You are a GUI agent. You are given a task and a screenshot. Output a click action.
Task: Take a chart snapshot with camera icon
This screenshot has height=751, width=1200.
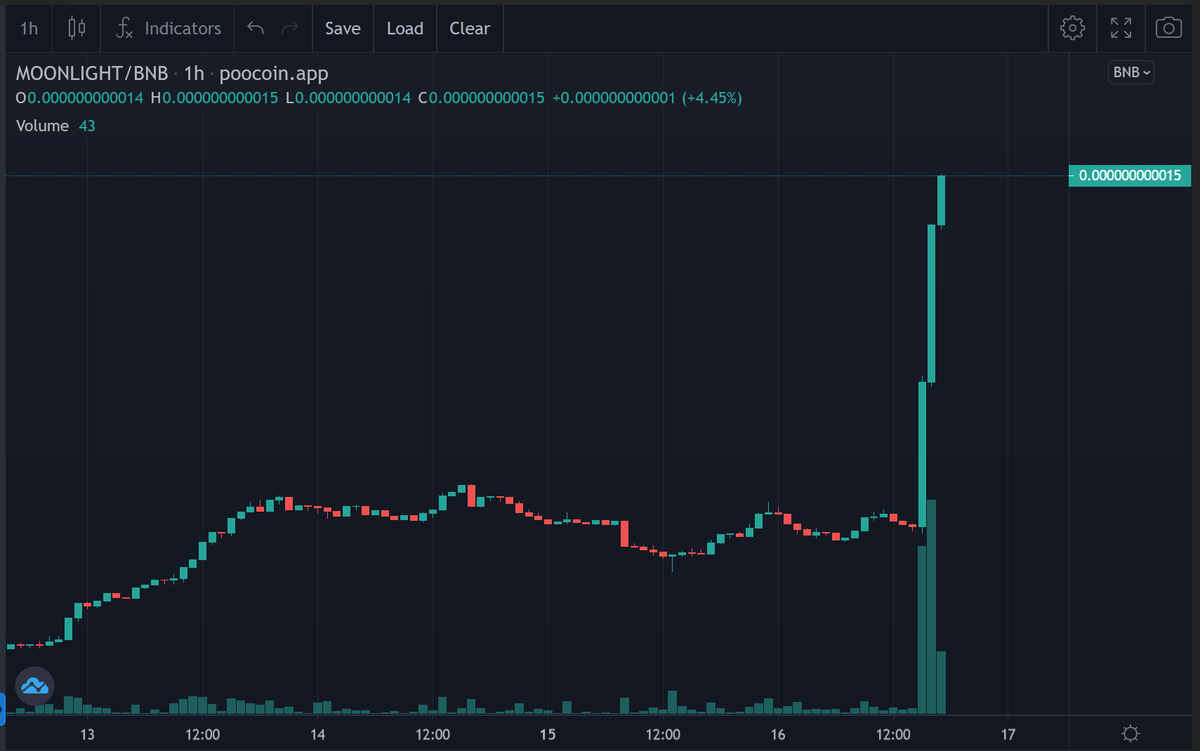pos(1169,28)
